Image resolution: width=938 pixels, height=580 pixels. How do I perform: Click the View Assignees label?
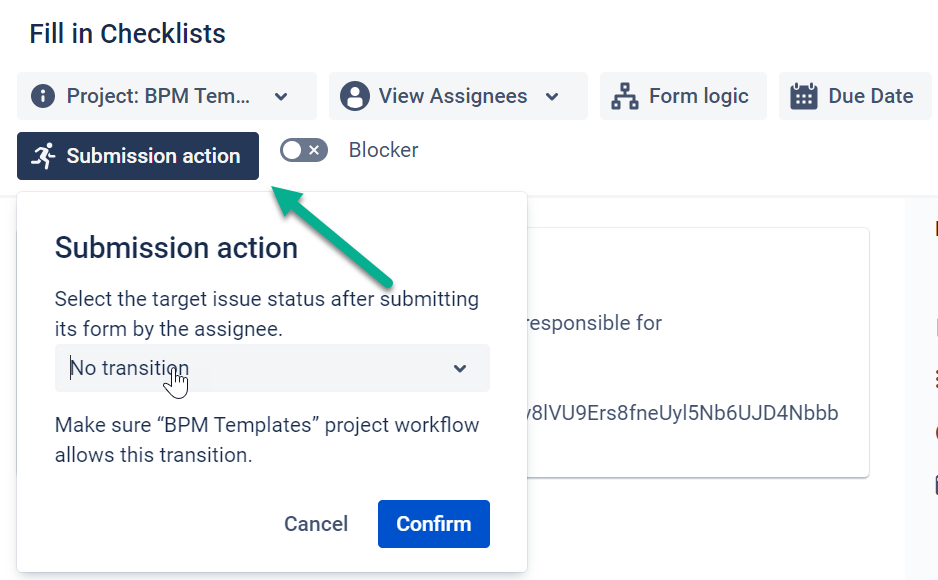coord(453,96)
